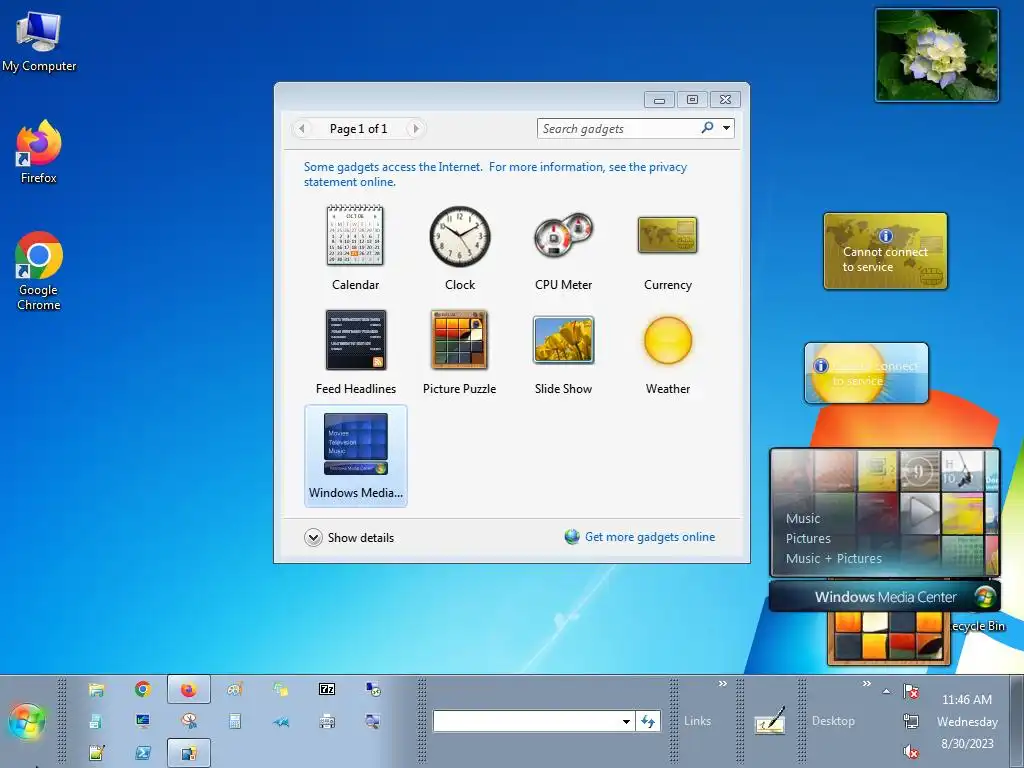Open taskbar address bar dropdown

point(626,721)
